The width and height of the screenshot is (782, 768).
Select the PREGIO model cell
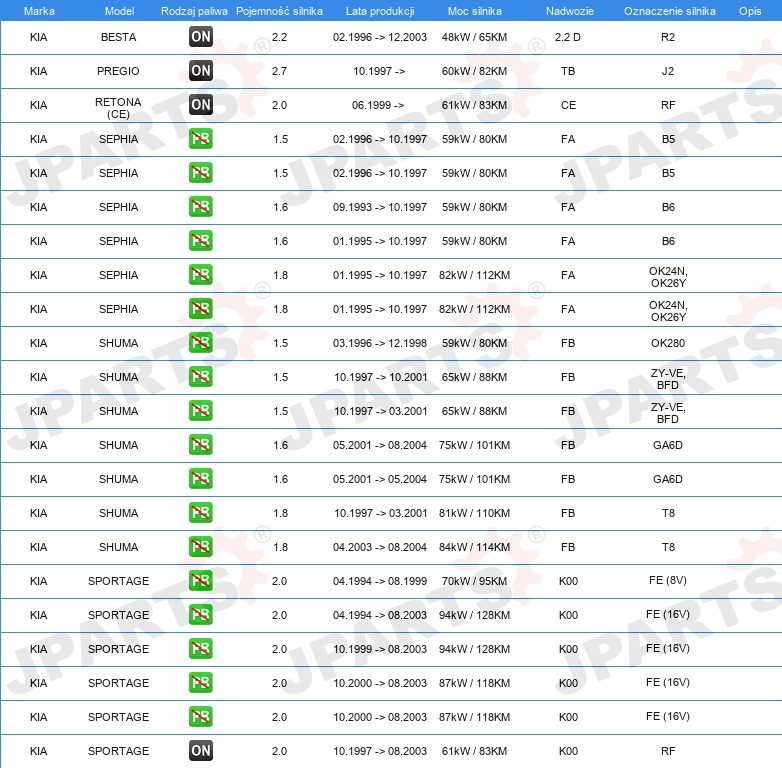(118, 71)
